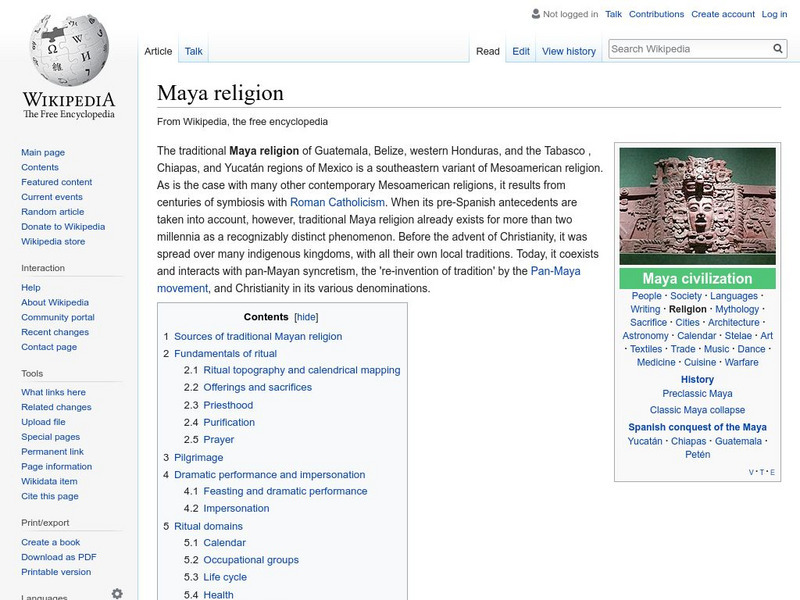Click the V view-template link
Image resolution: width=800 pixels, height=600 pixels.
(x=751, y=472)
